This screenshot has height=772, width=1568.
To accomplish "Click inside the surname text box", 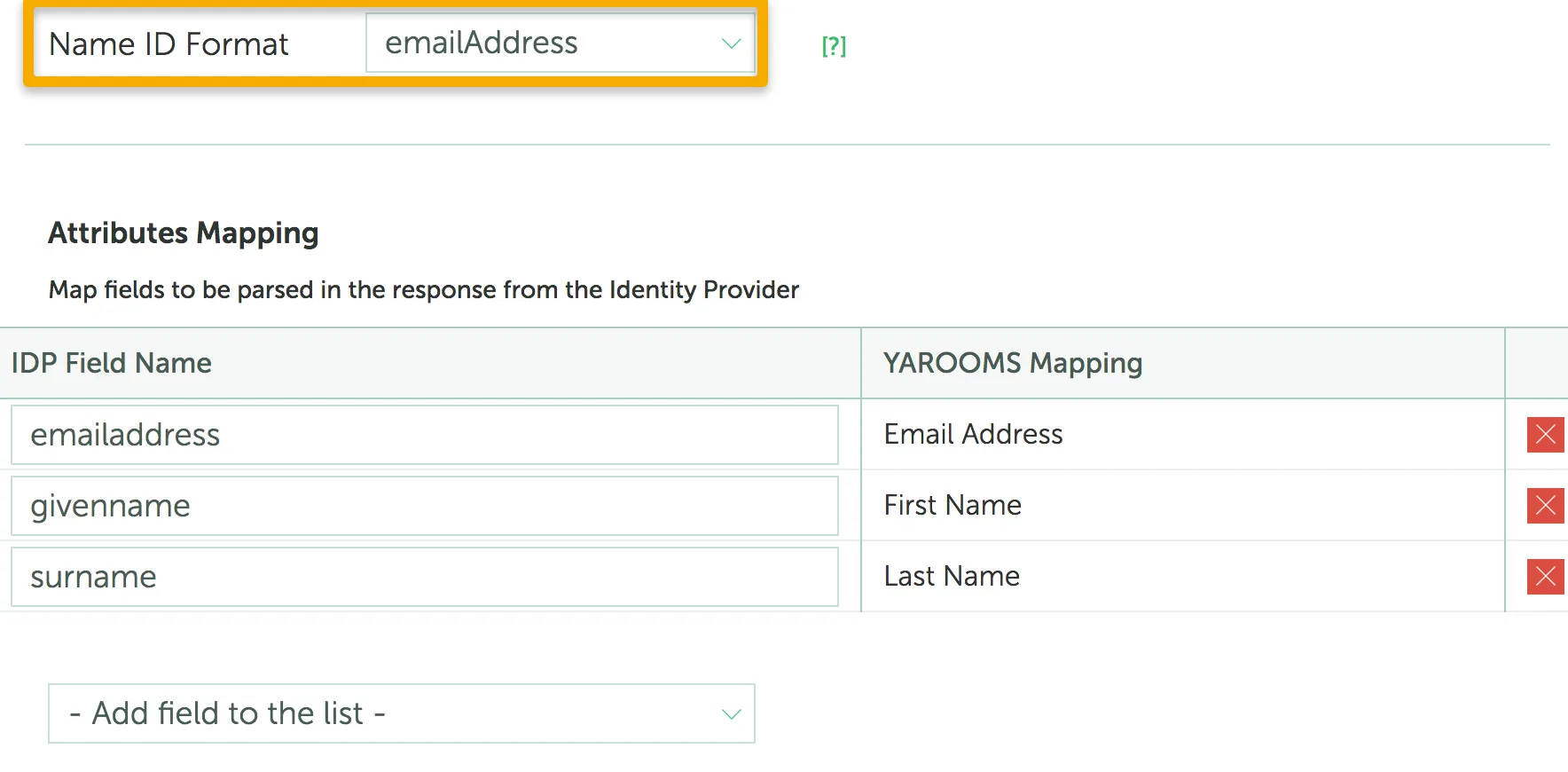I will 424,577.
